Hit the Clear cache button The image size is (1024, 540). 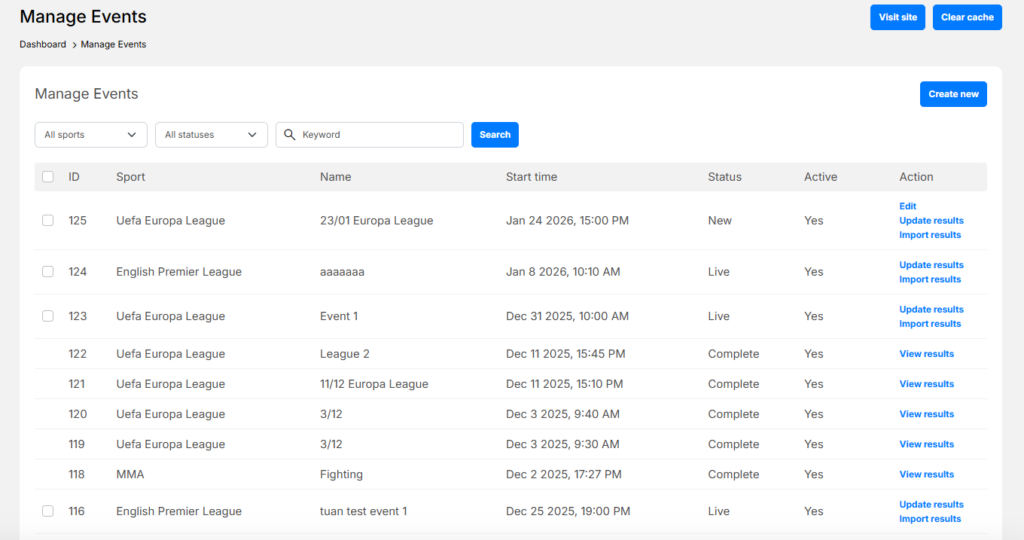click(967, 17)
